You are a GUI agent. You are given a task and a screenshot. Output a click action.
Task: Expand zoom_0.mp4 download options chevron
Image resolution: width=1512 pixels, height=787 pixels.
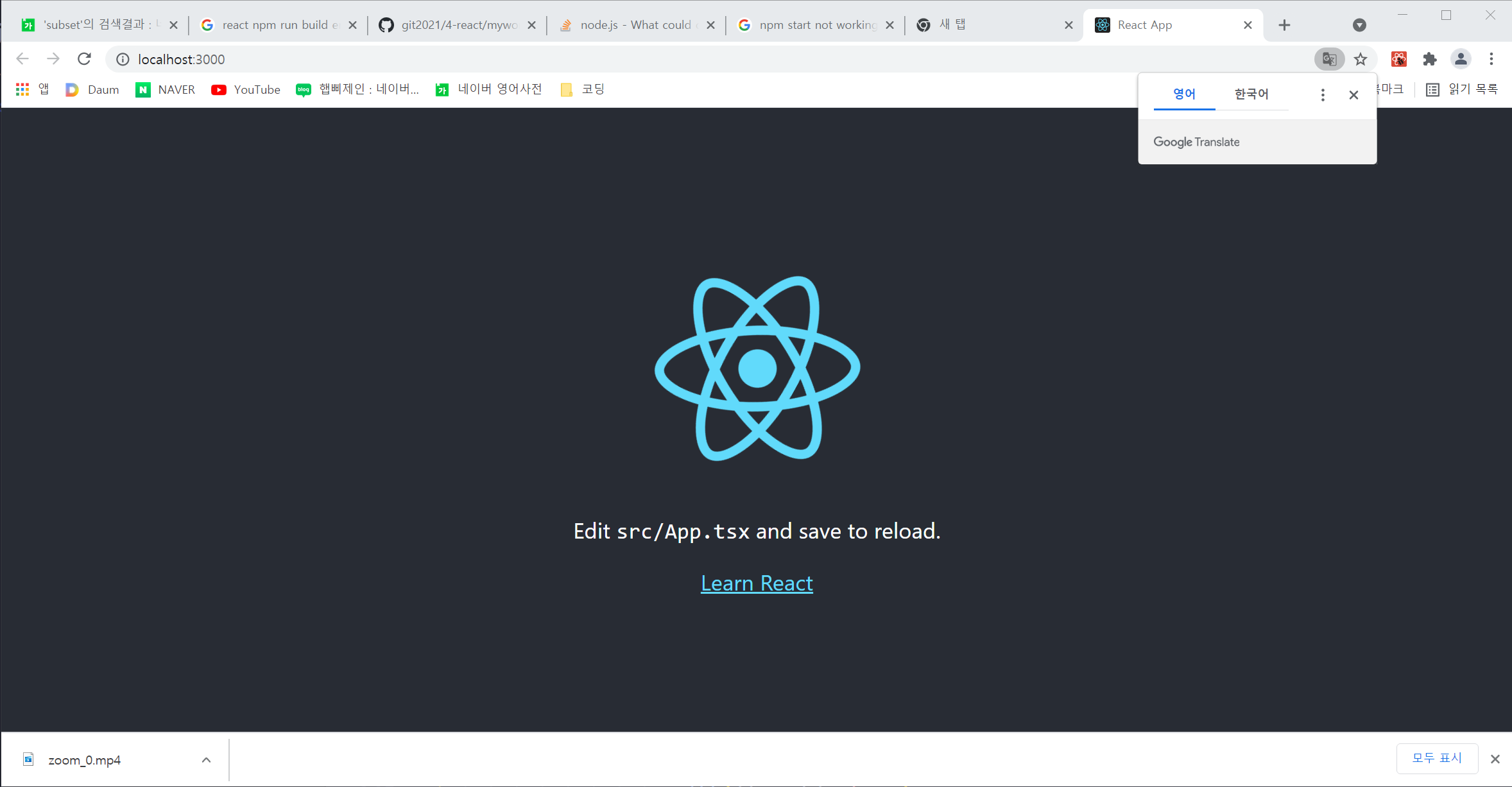tap(206, 759)
